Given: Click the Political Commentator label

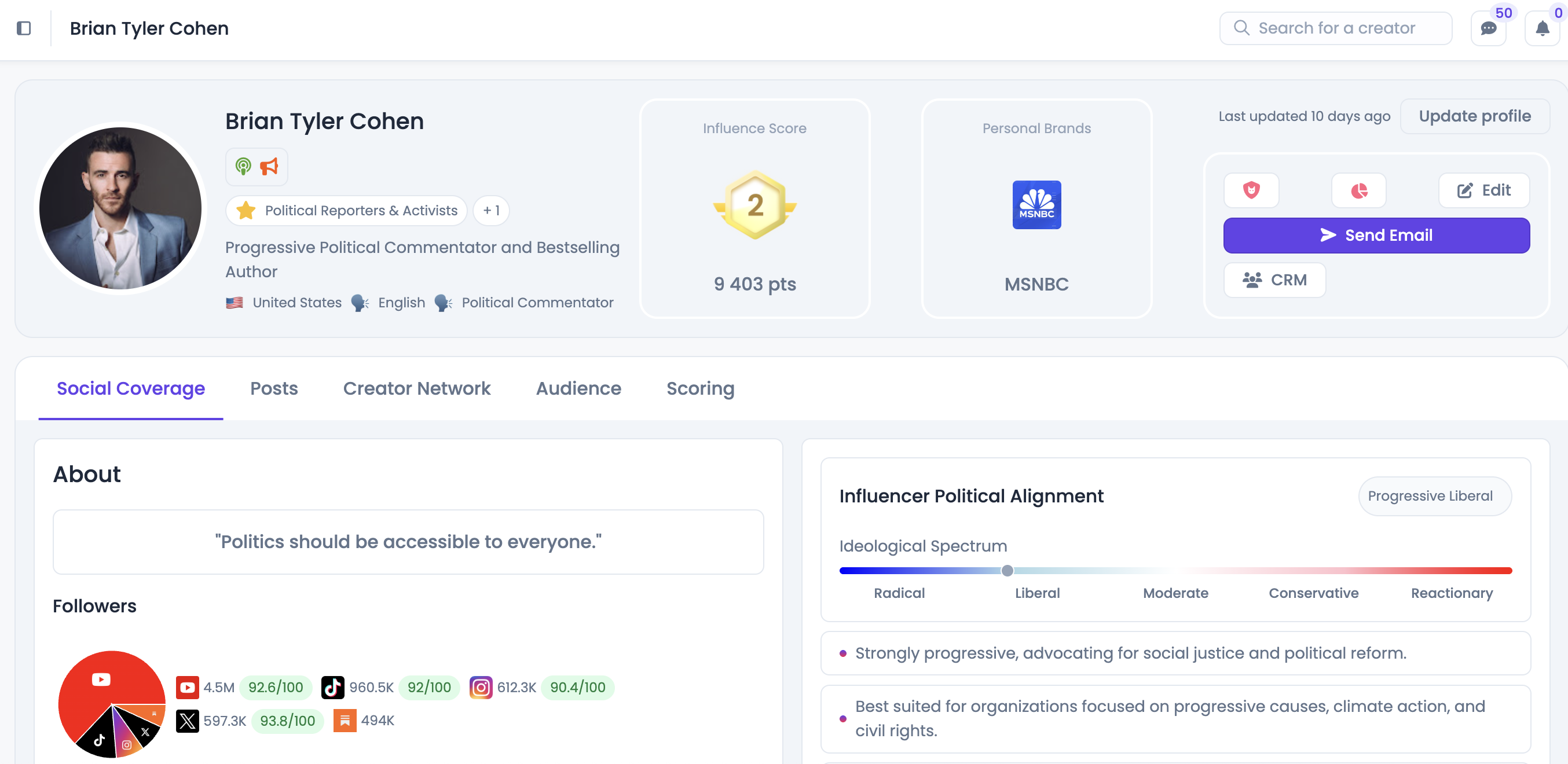Looking at the screenshot, I should click(x=537, y=302).
